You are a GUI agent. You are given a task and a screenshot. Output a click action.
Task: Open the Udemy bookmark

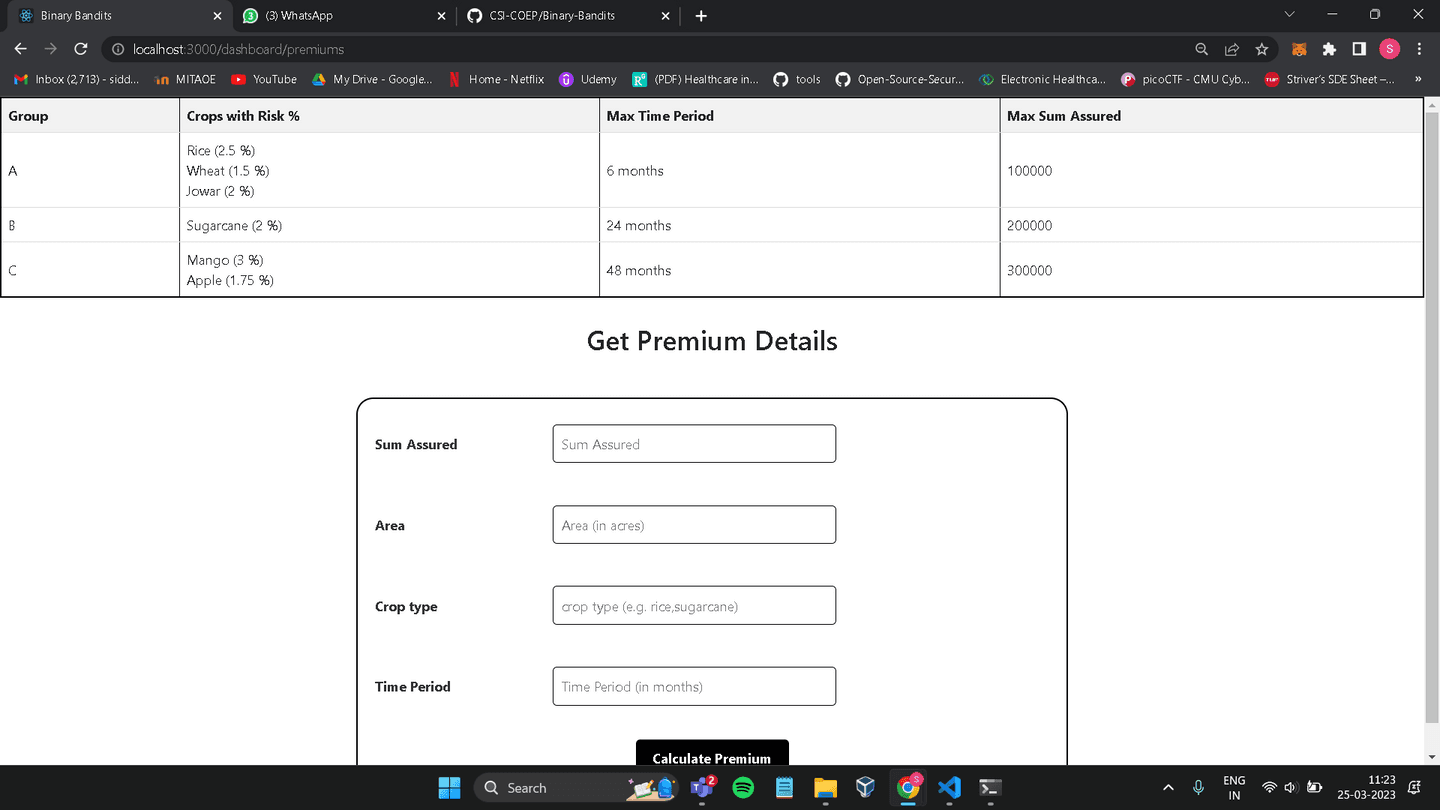[x=588, y=79]
